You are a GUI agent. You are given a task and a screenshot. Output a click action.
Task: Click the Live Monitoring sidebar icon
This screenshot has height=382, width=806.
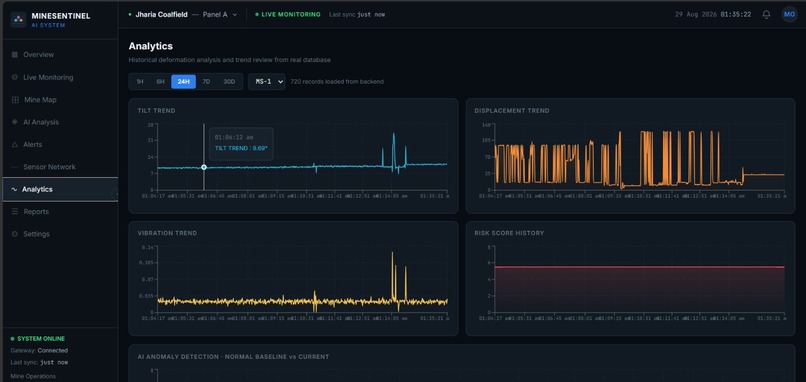pyautogui.click(x=14, y=77)
